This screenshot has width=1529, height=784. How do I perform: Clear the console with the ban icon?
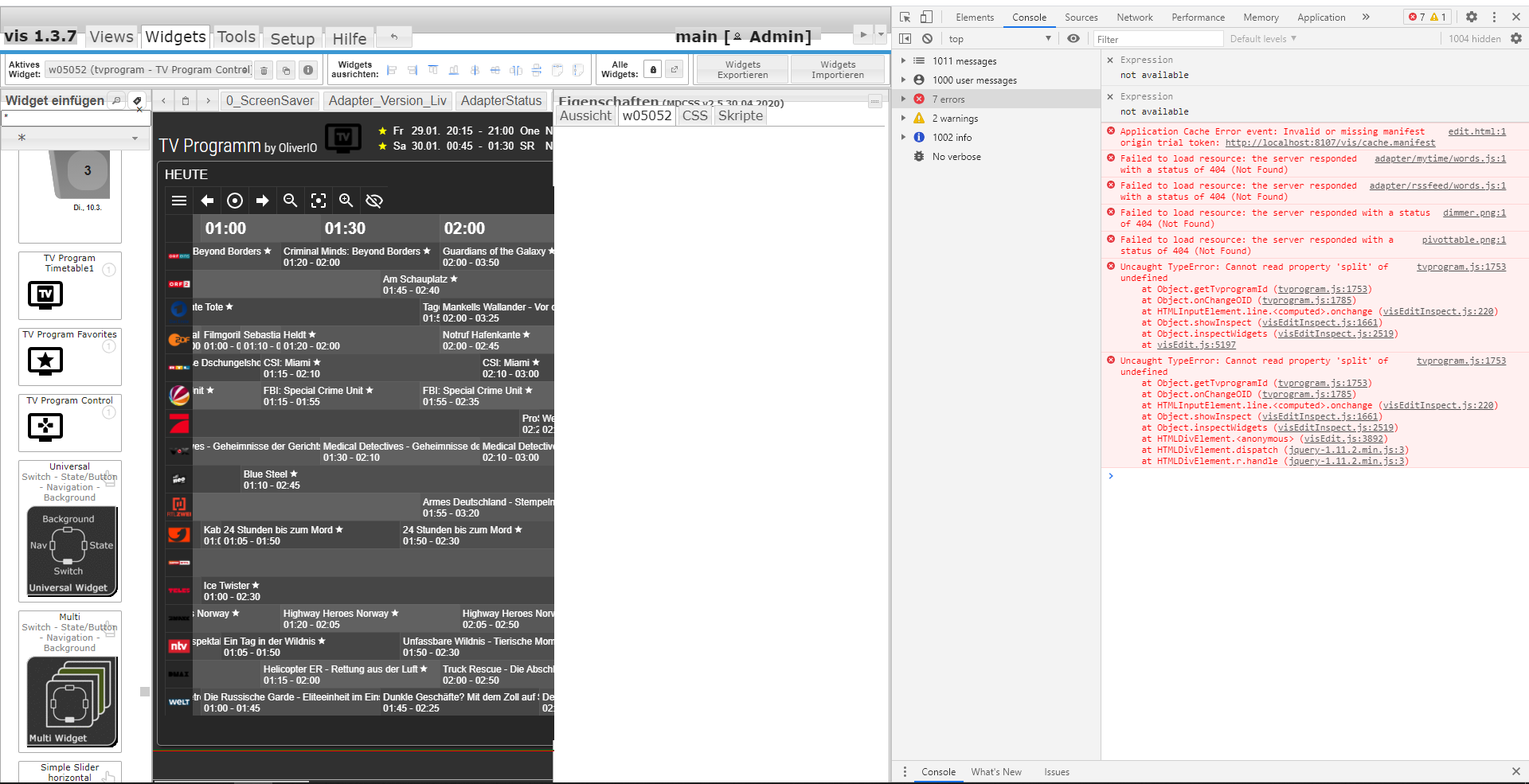coord(928,38)
